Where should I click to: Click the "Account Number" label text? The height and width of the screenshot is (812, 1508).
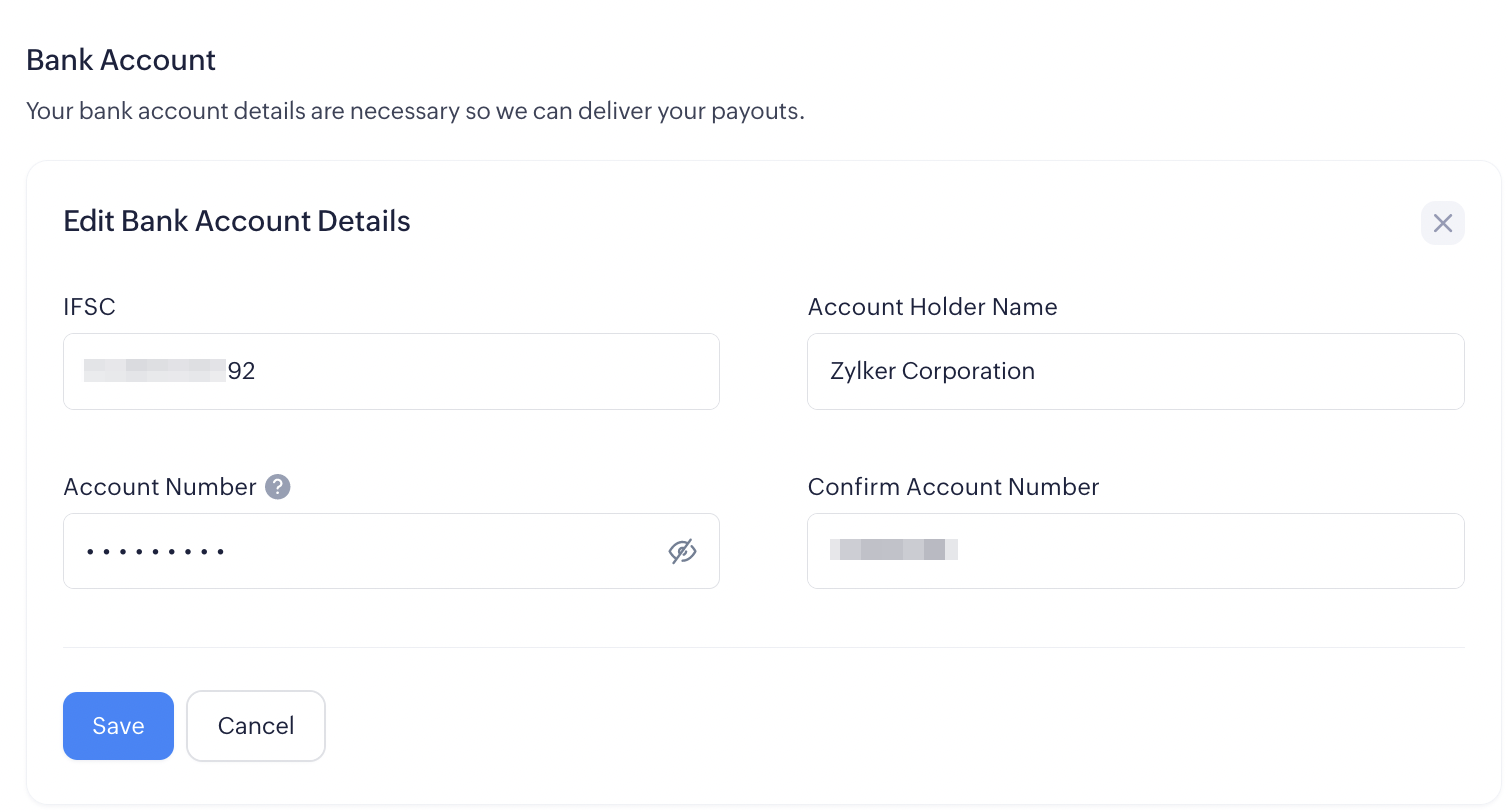(x=160, y=487)
